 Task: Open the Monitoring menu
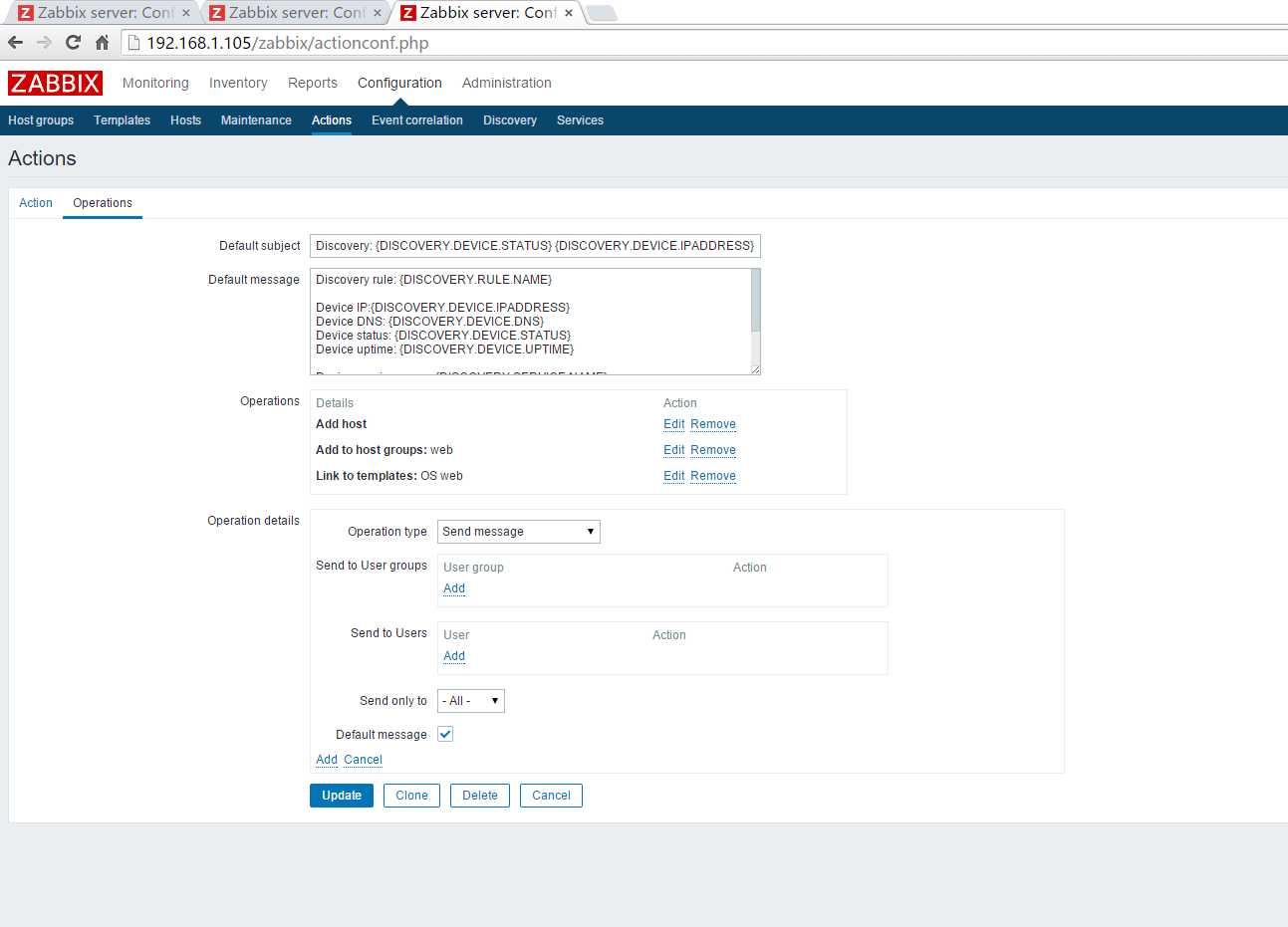coord(155,83)
